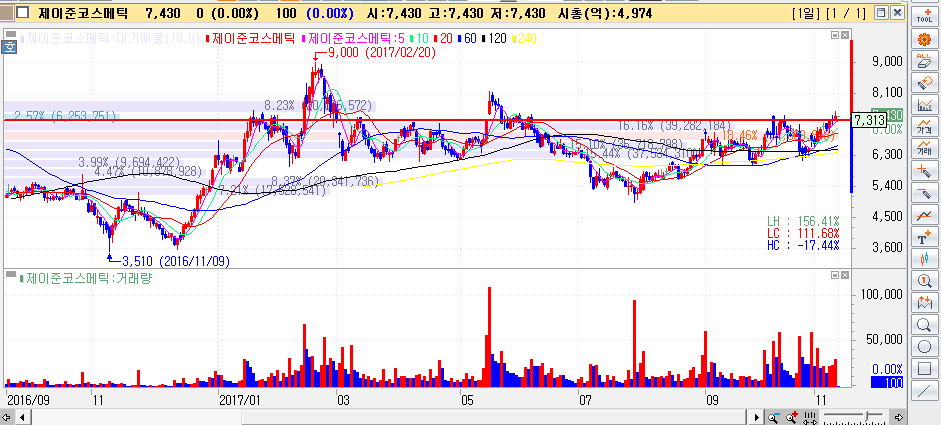941x425 pixels.
Task: Click the magnifier search tool in the sidebar
Action: pyautogui.click(x=925, y=325)
